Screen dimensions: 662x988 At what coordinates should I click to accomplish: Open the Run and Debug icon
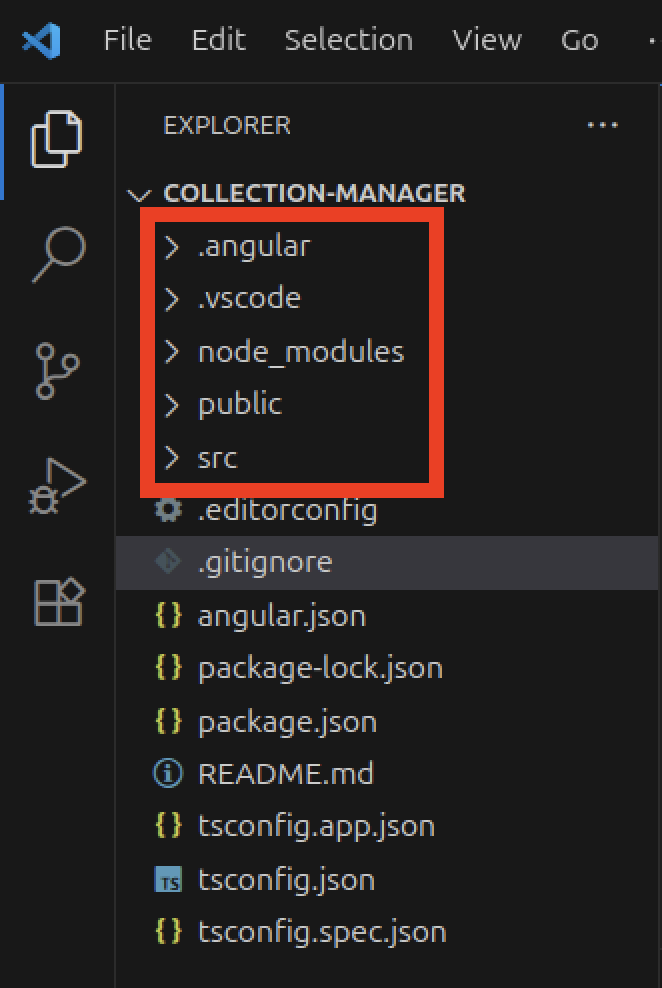coord(58,486)
